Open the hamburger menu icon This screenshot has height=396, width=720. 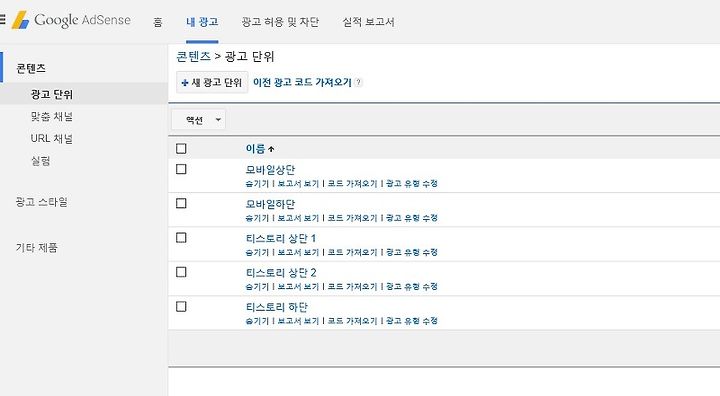tap(2, 20)
